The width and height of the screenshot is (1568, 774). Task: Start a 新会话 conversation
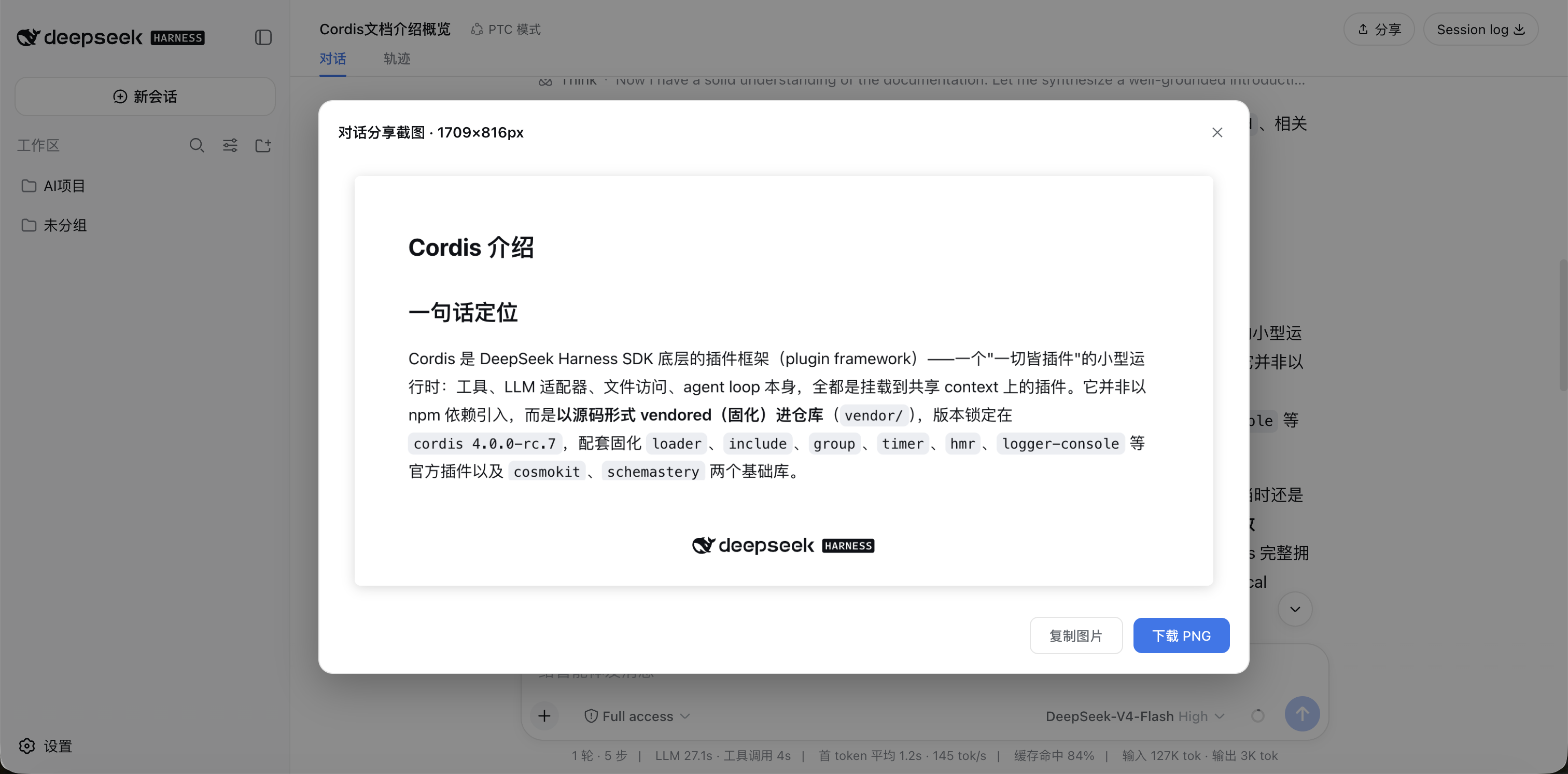[x=145, y=96]
